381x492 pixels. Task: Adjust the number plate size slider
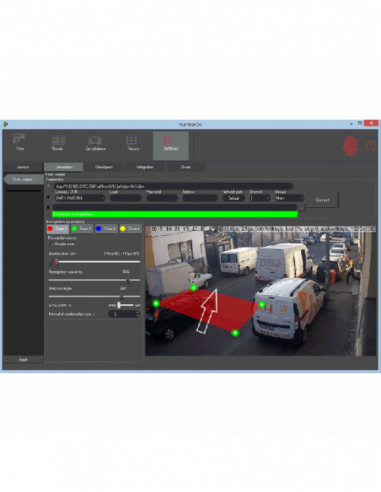(94, 262)
